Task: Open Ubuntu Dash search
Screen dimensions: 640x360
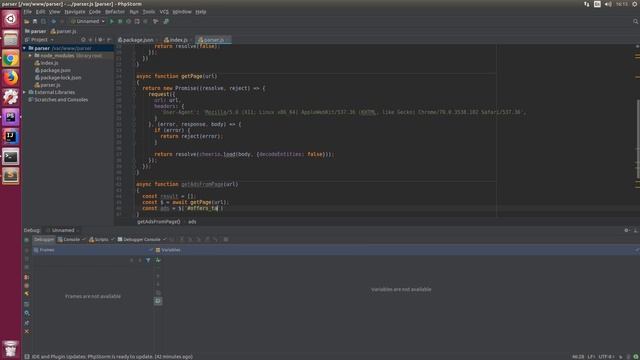Action: [11, 19]
